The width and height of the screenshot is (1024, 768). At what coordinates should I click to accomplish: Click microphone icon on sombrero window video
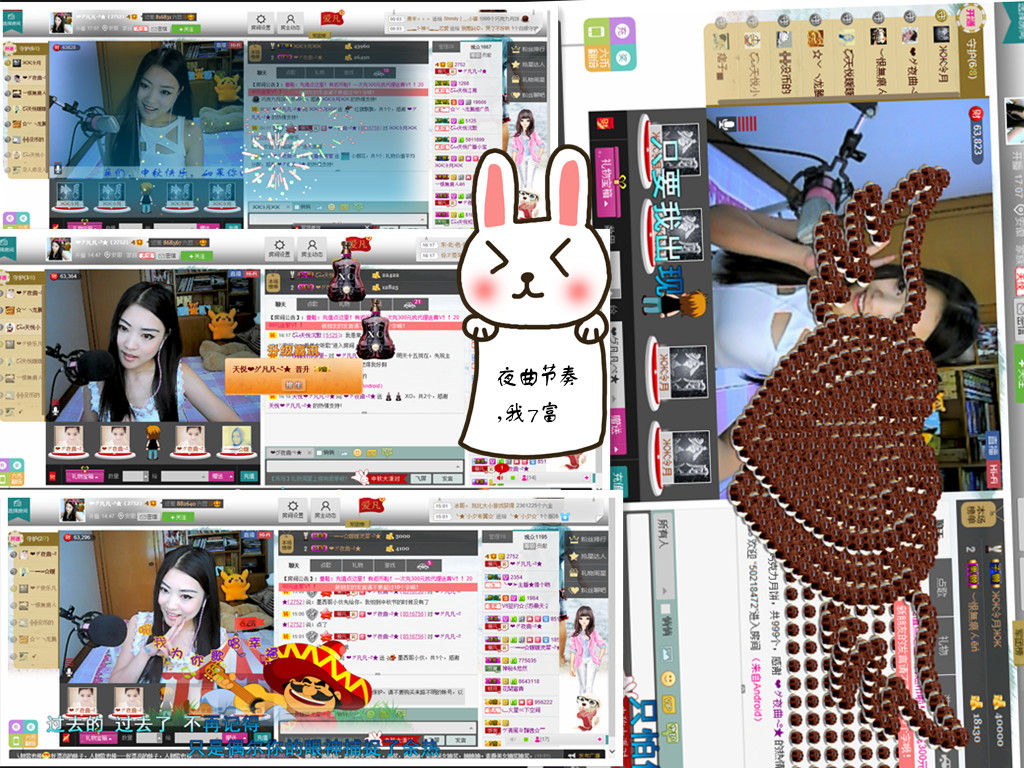click(x=69, y=672)
